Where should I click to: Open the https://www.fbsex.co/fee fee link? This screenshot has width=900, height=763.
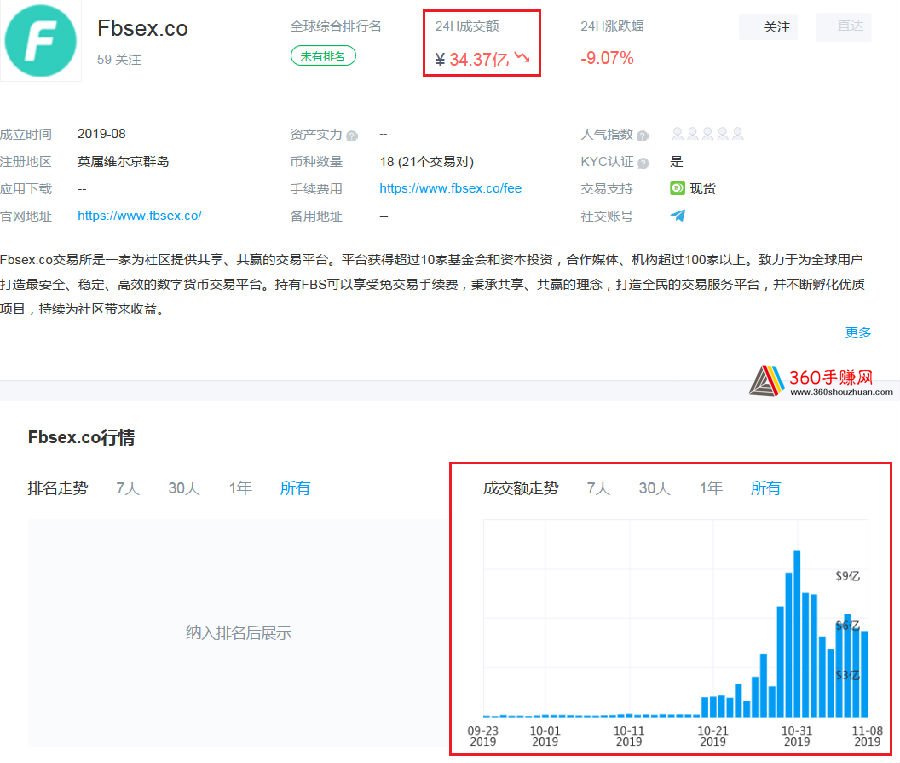pos(451,188)
